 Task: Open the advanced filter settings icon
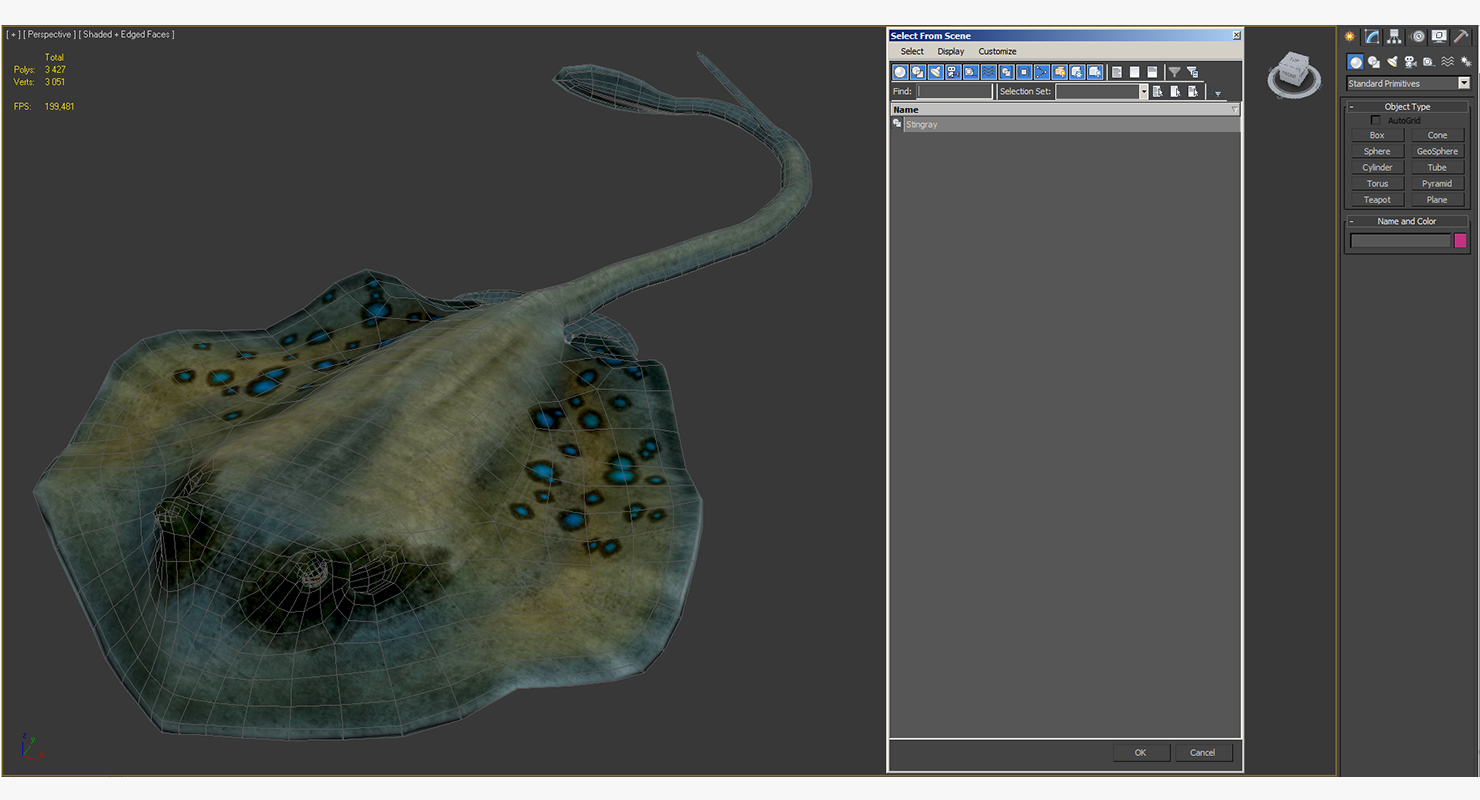pos(1193,72)
